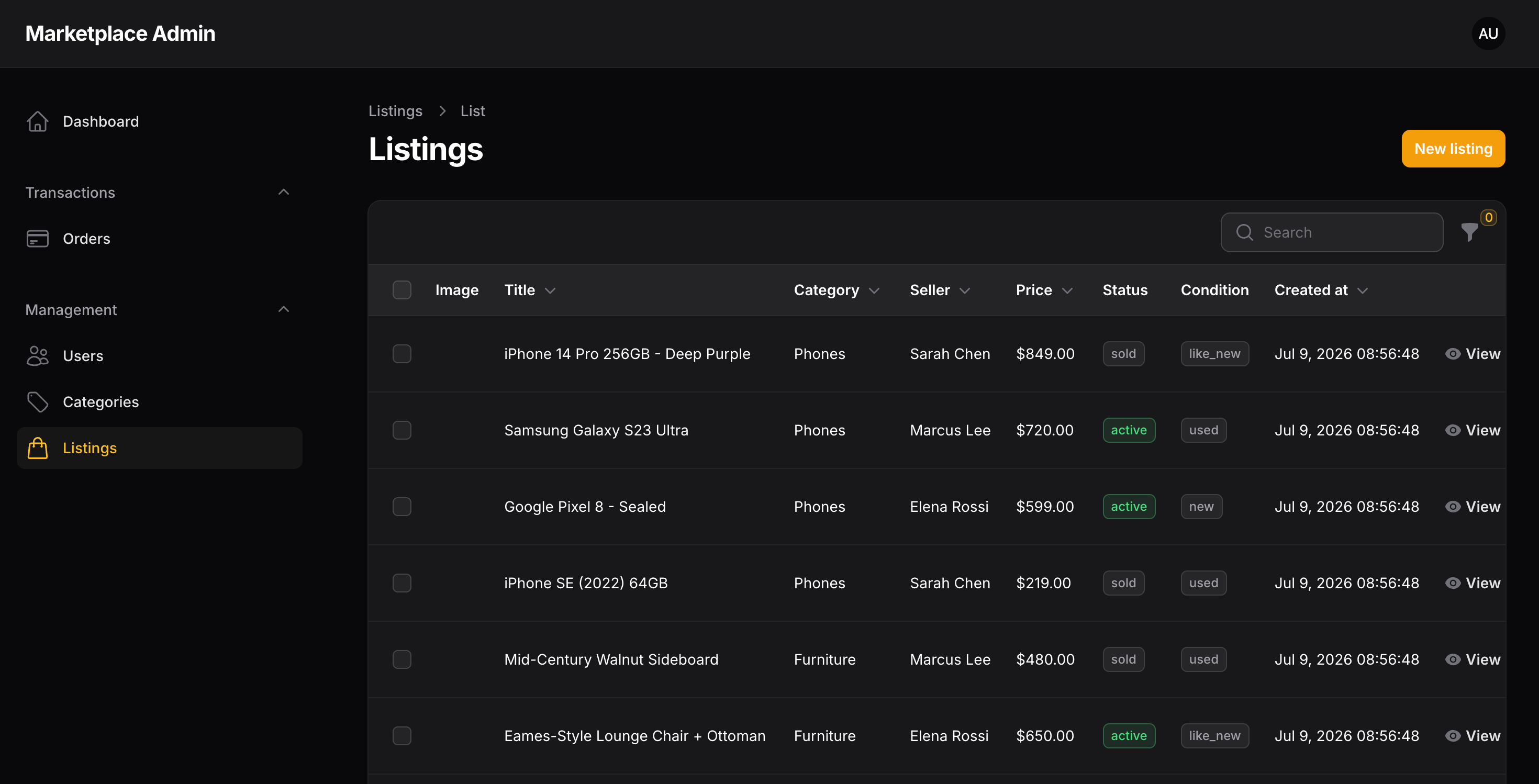Click the Transactions group label
Screen dimensions: 1539x784
[x=70, y=192]
